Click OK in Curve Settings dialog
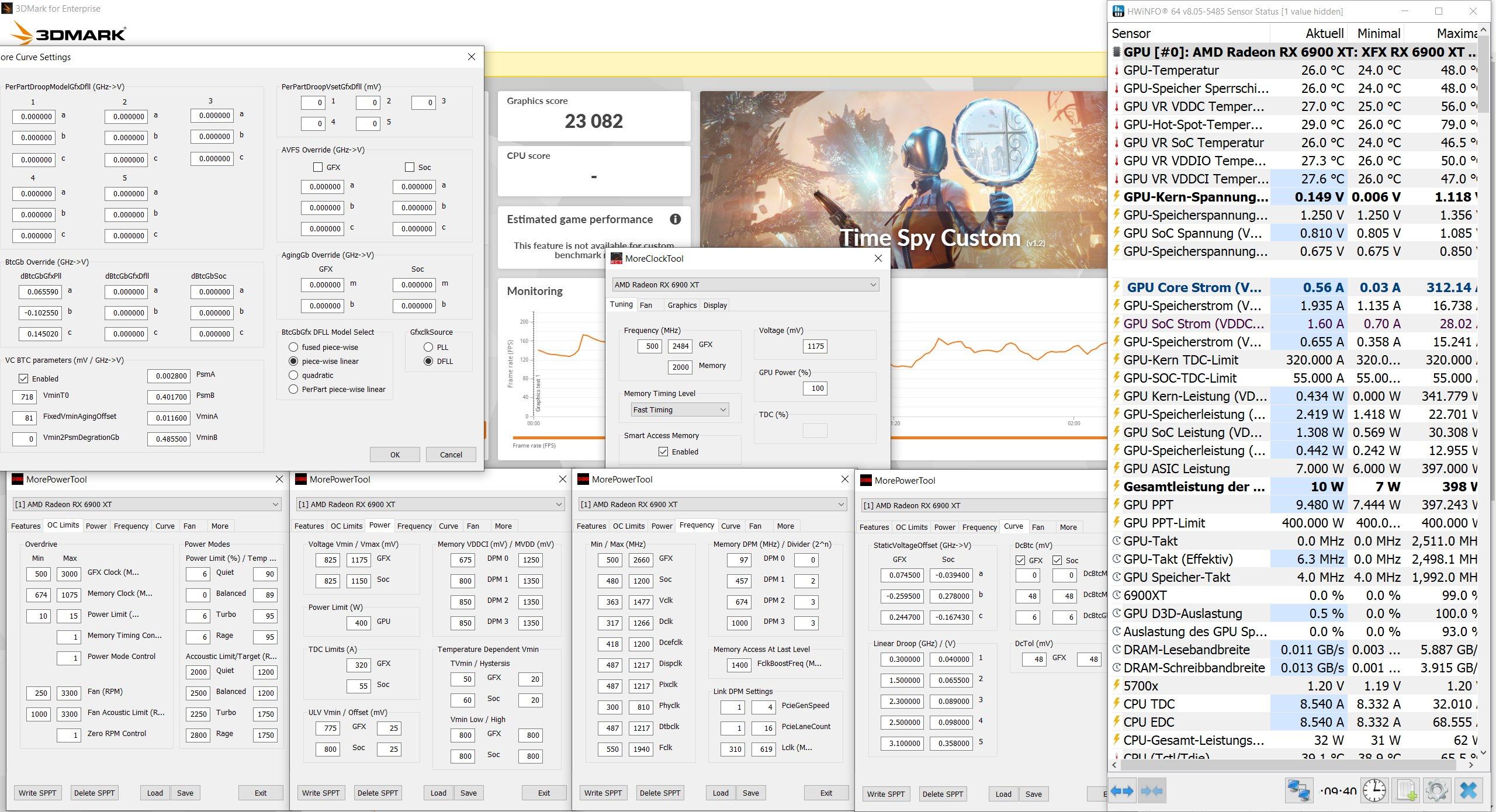Screen dimensions: 1496x812 pos(394,454)
